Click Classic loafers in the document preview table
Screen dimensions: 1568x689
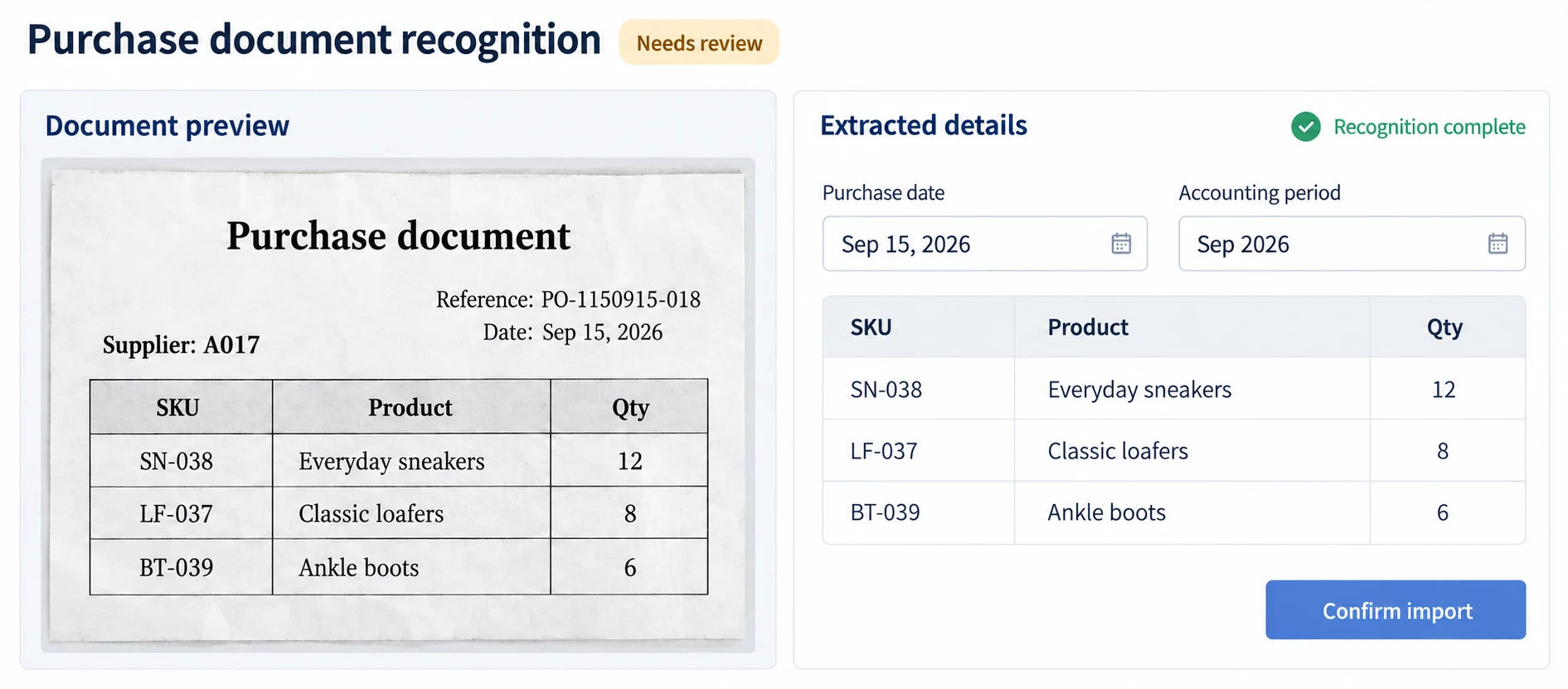tap(371, 514)
